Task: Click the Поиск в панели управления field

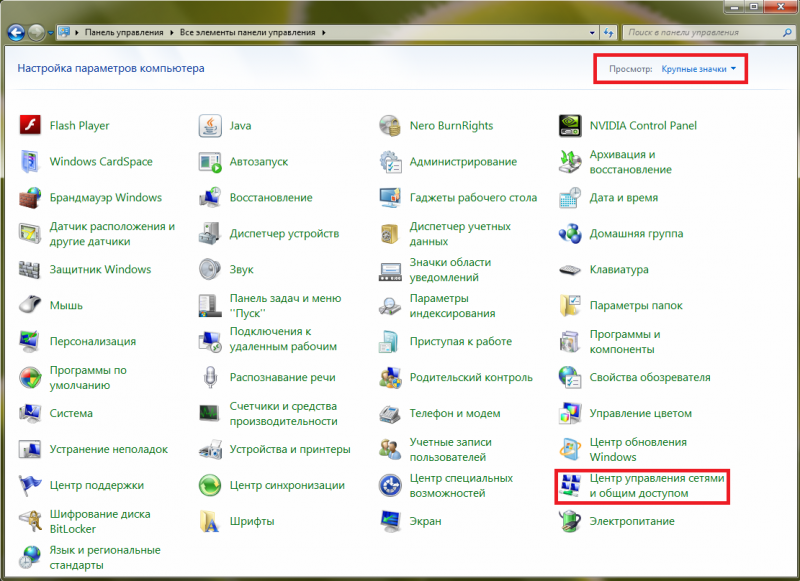Action: pyautogui.click(x=708, y=33)
